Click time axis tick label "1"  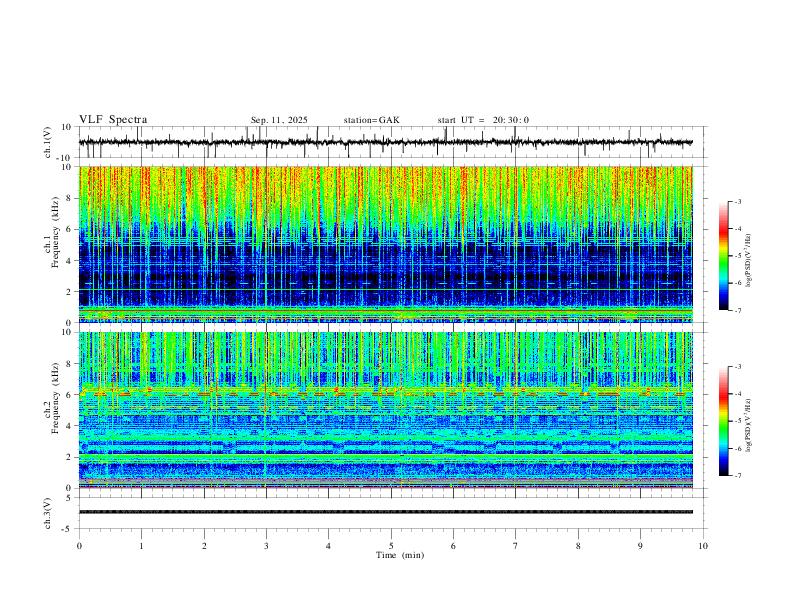(141, 546)
